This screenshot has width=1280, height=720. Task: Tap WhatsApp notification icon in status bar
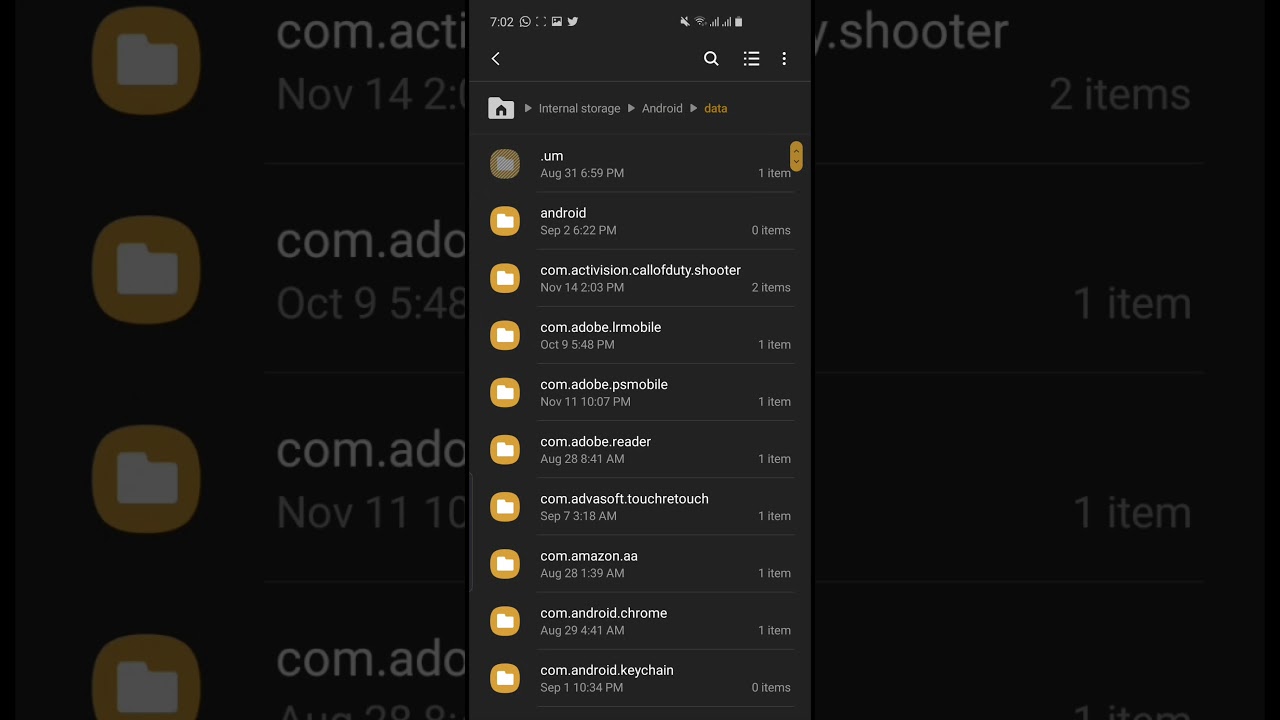coord(526,21)
